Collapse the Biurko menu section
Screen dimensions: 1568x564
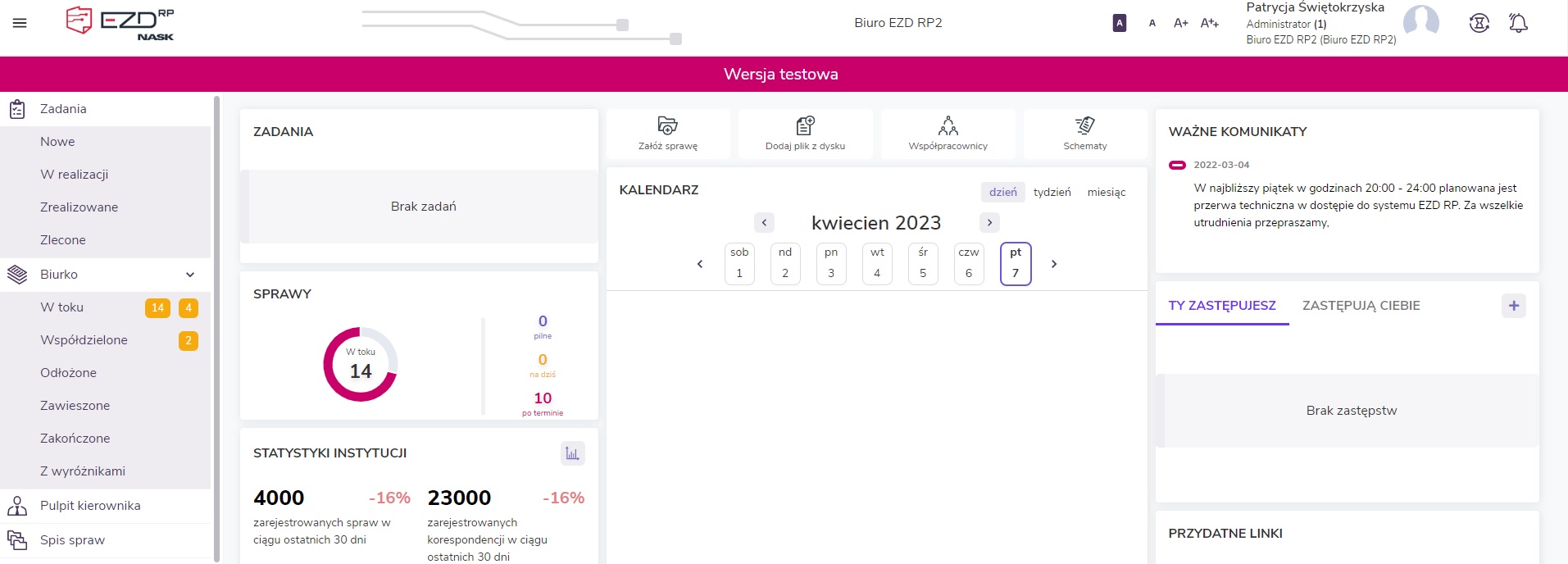pyautogui.click(x=190, y=275)
